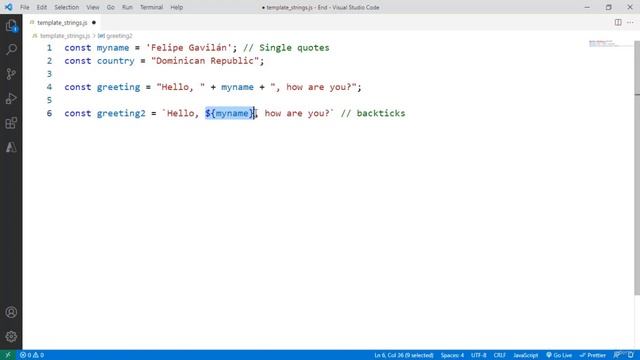Click the greeting2 variable on line 6
640x360 pixels.
(x=121, y=113)
